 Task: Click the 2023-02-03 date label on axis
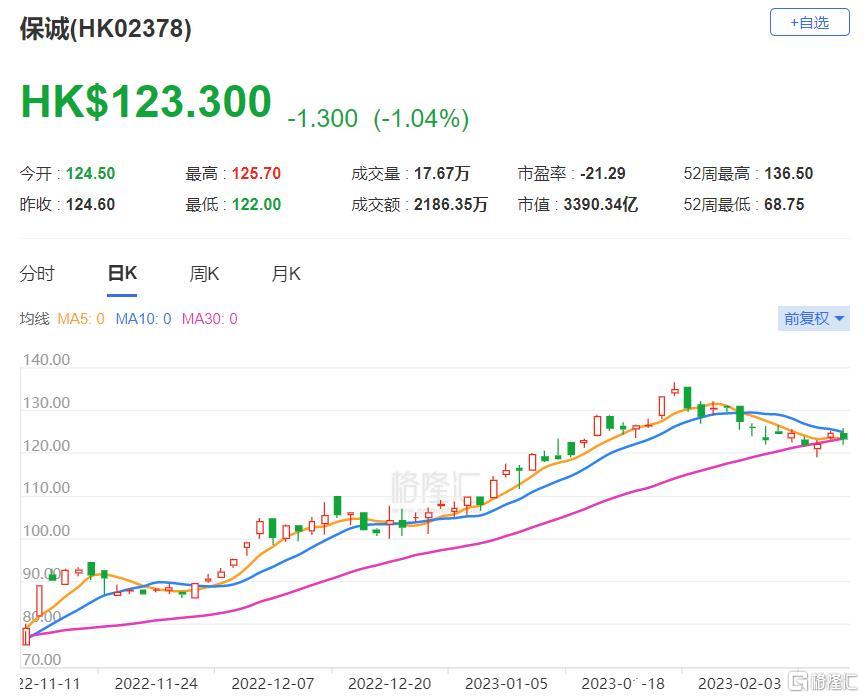(739, 684)
